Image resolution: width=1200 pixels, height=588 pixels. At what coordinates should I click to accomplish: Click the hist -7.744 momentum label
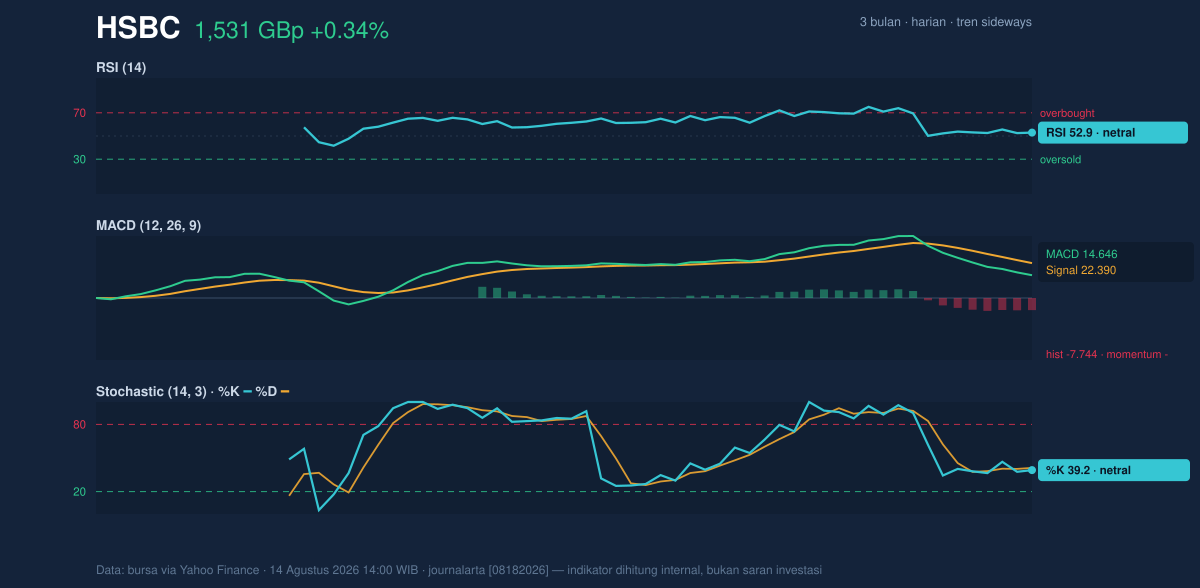tap(1107, 354)
